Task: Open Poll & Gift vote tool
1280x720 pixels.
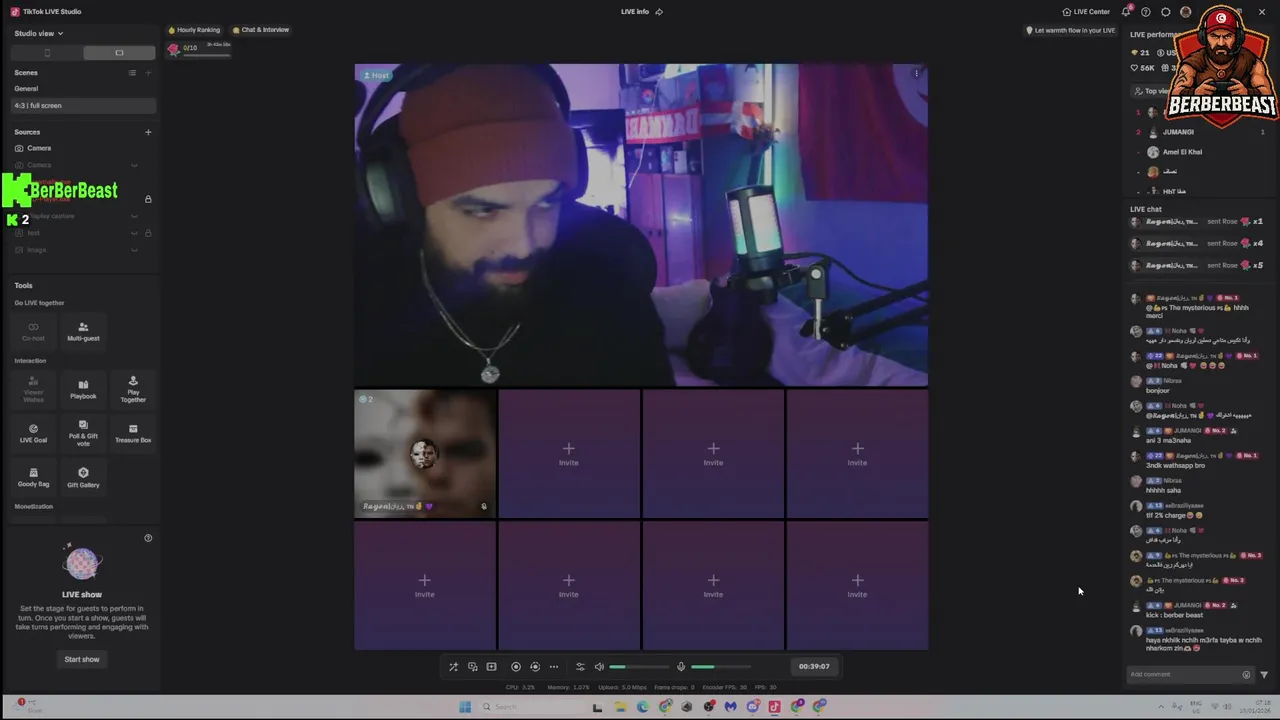Action: click(x=83, y=433)
